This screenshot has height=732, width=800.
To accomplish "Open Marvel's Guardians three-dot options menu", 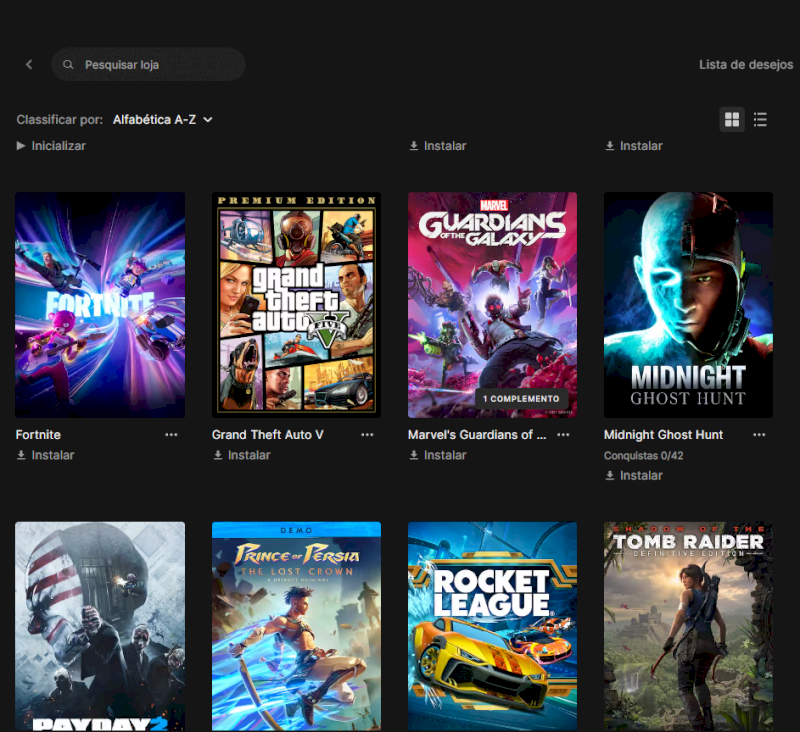I will point(563,435).
